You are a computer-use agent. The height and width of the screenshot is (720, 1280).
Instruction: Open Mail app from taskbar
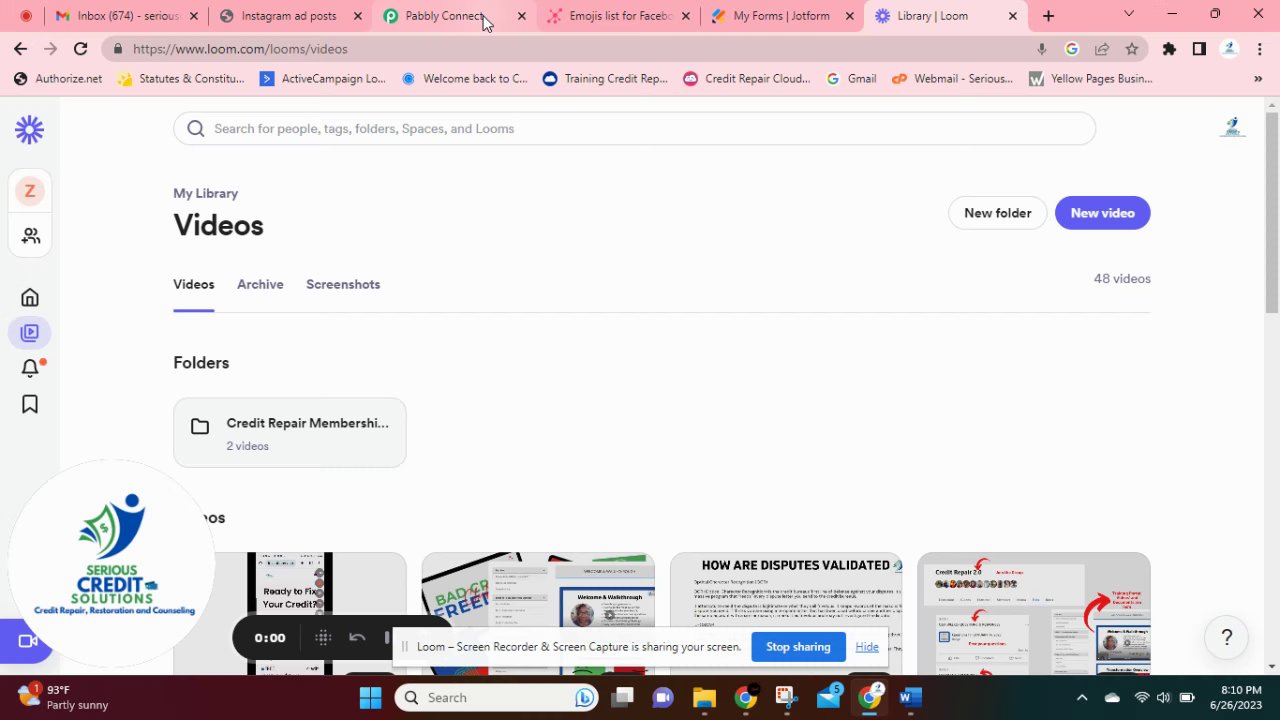pyautogui.click(x=829, y=697)
